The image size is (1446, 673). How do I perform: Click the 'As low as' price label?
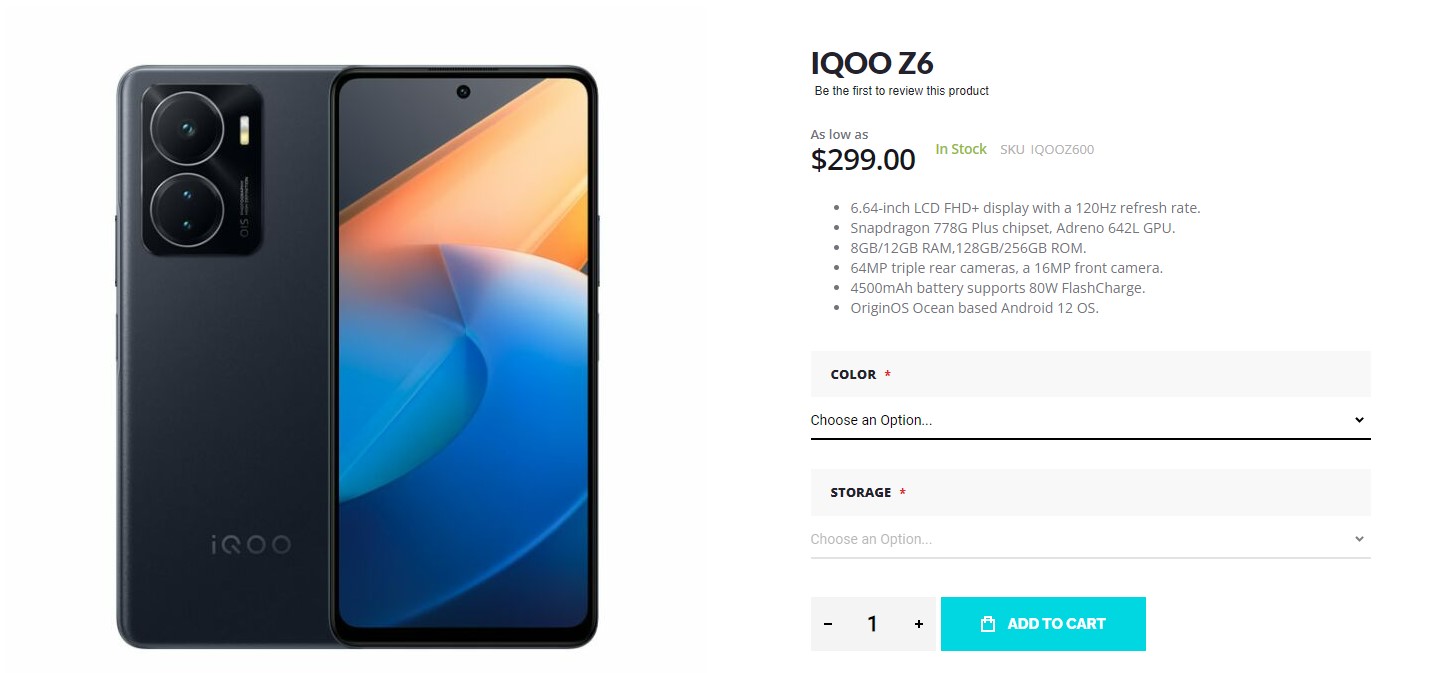click(x=839, y=133)
